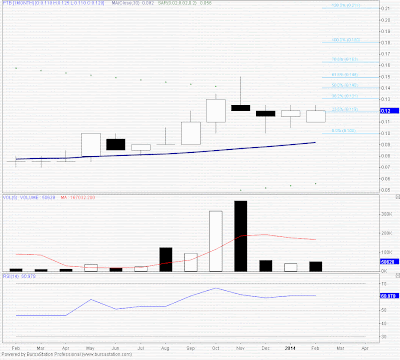Click the 30 level on the RSI axis
This screenshot has height=360, width=400.
[x=384, y=337]
